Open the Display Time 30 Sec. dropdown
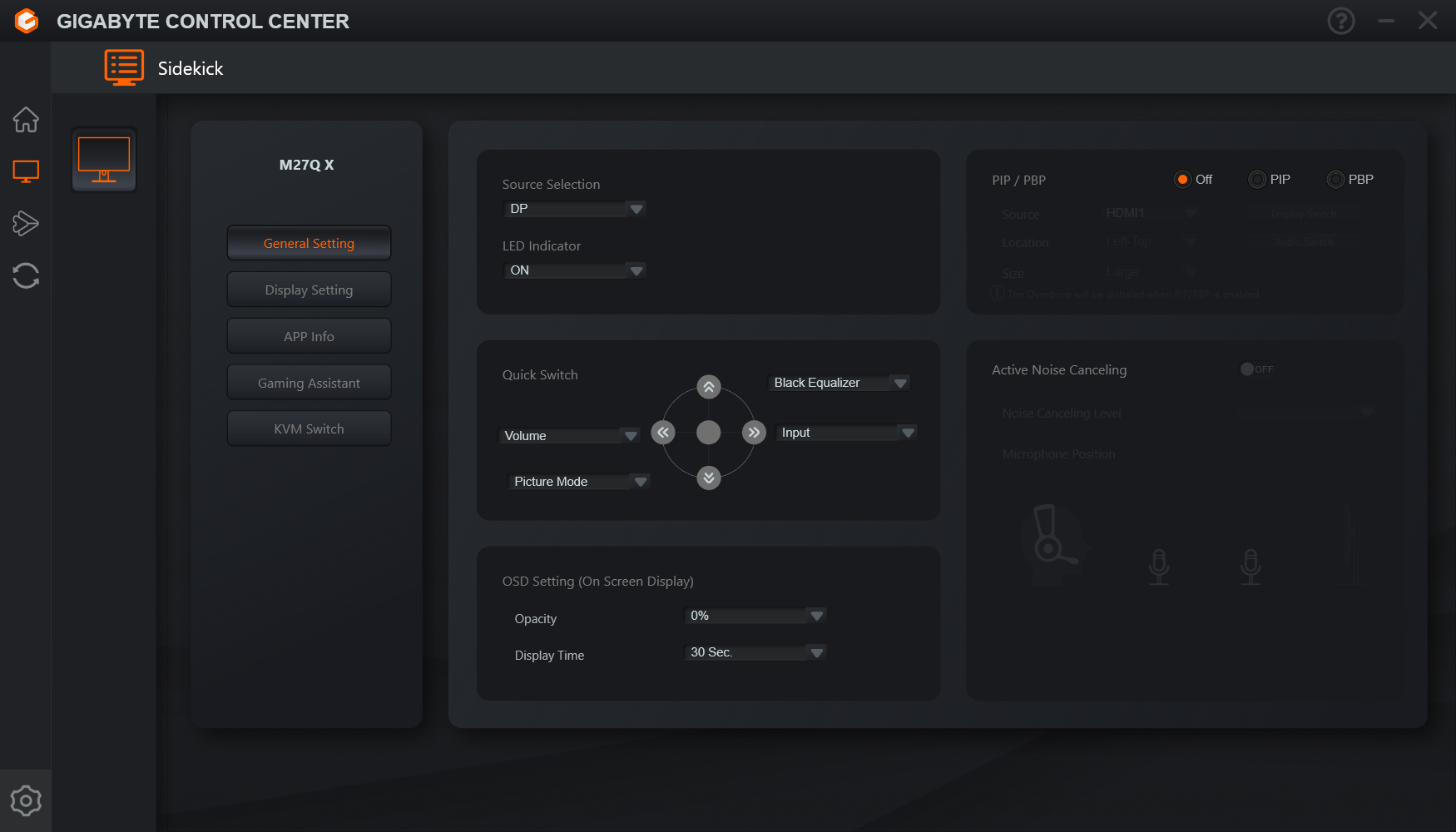 755,652
